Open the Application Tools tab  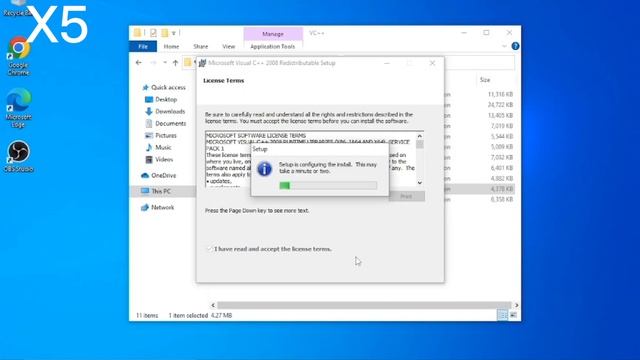[272, 47]
